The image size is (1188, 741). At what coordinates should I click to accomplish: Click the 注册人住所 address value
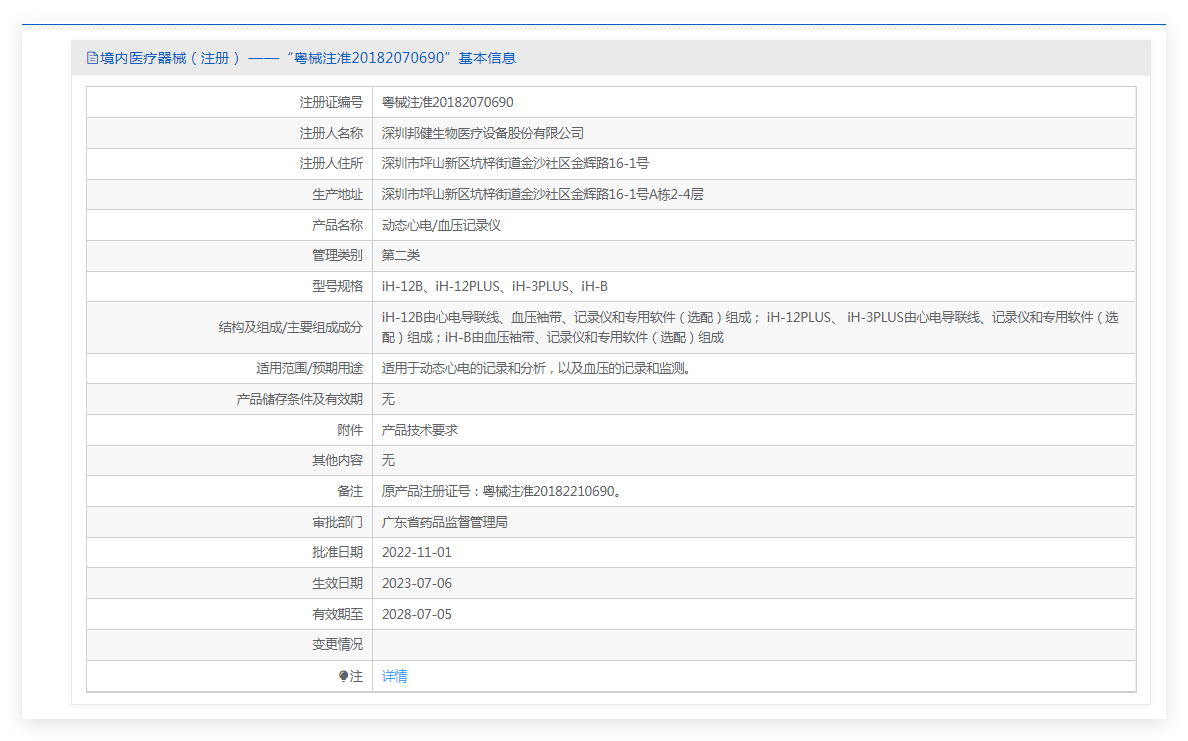tap(515, 164)
